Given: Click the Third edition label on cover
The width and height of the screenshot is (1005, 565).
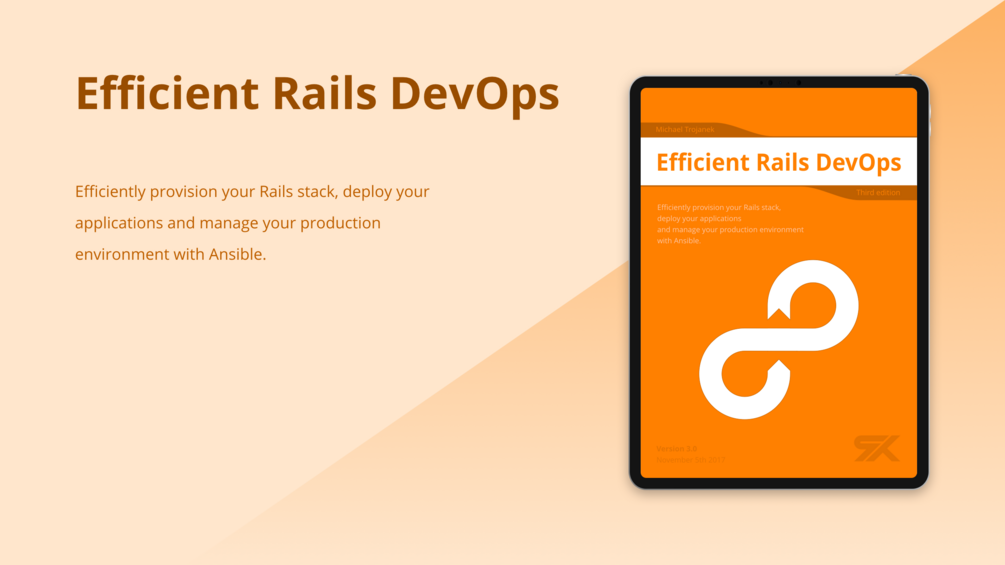Looking at the screenshot, I should pyautogui.click(x=878, y=192).
